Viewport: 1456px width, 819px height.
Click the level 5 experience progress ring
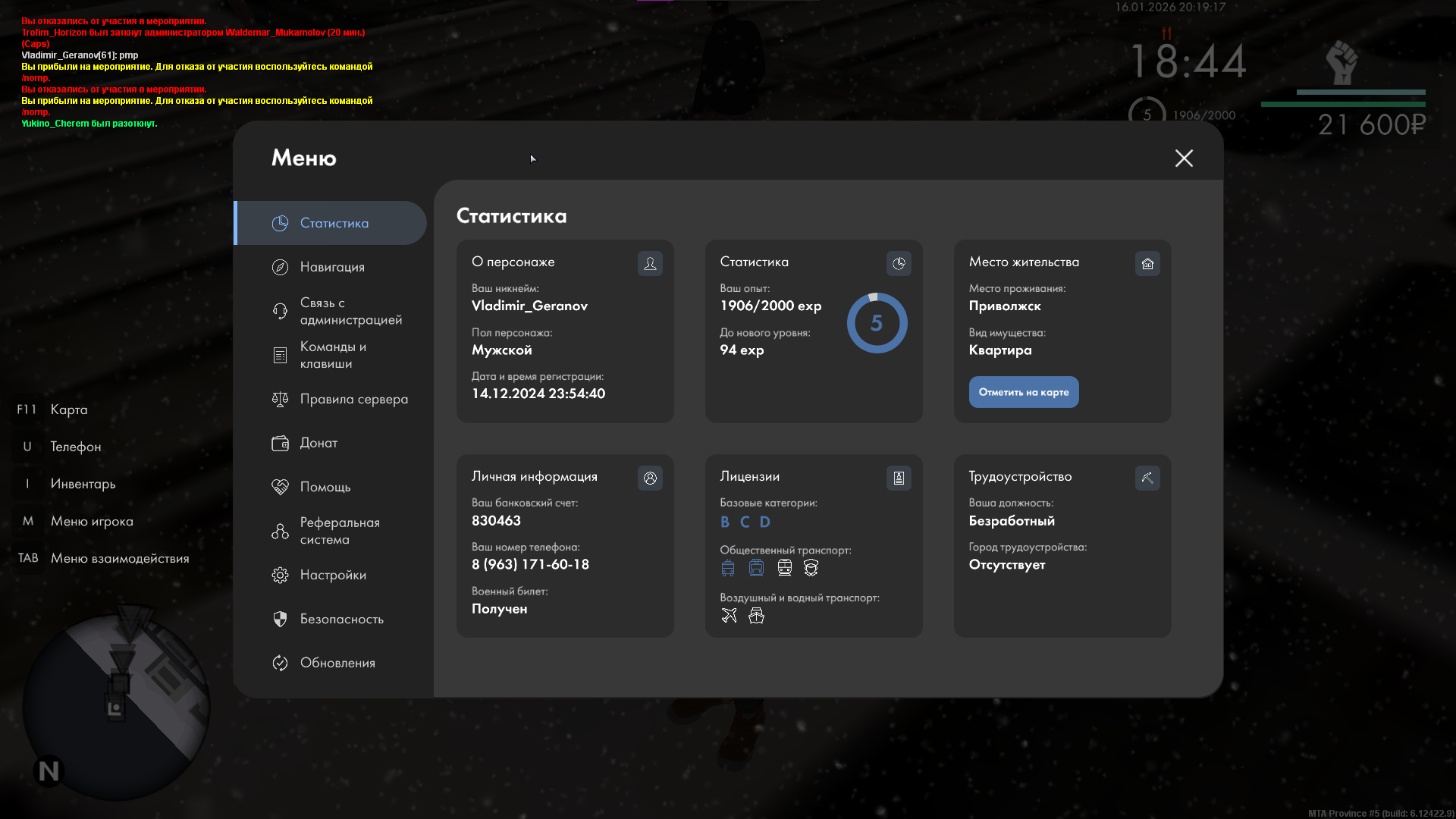click(877, 323)
